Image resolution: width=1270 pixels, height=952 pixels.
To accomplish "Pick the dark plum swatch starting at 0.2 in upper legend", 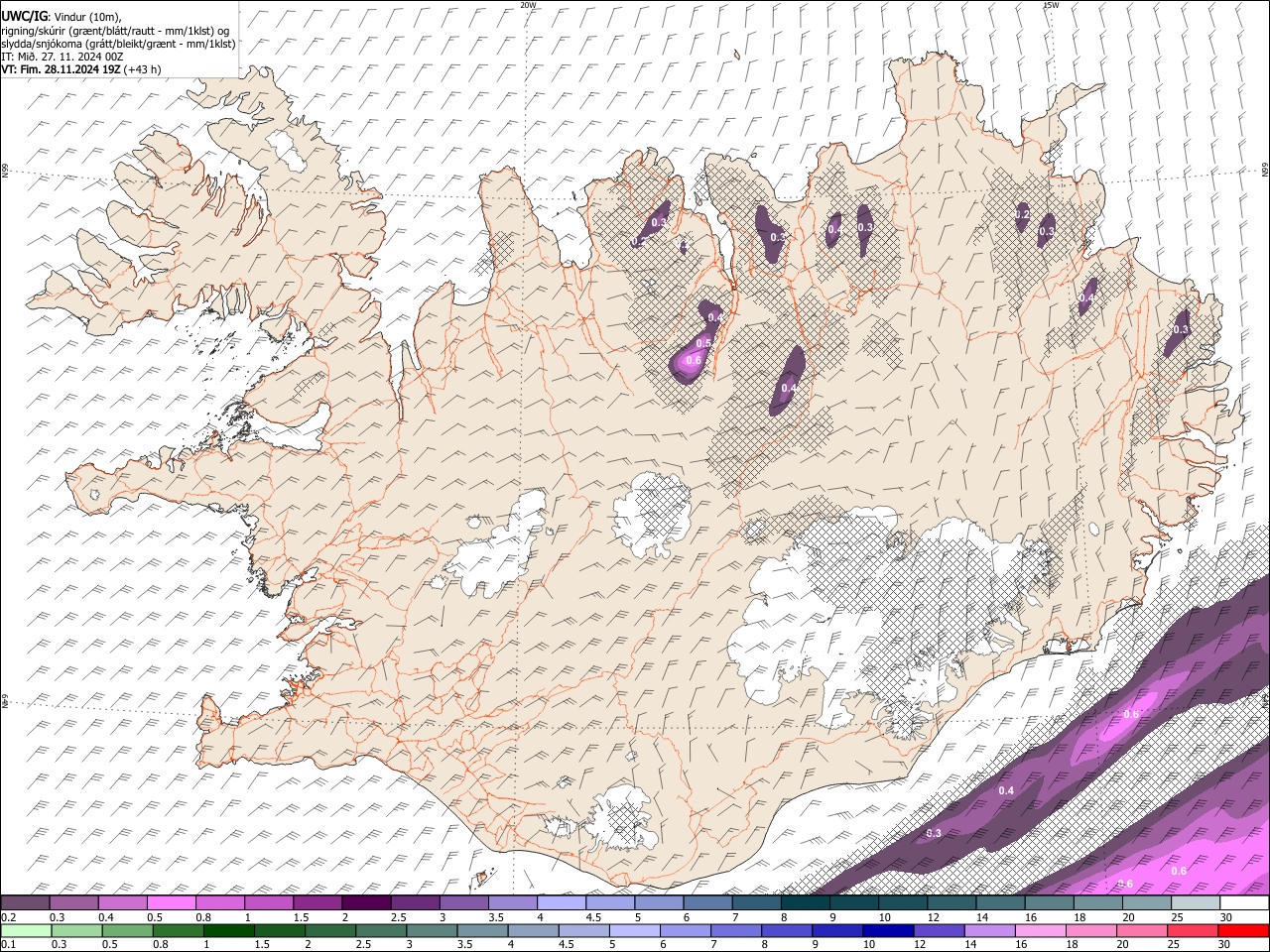I will 26,903.
